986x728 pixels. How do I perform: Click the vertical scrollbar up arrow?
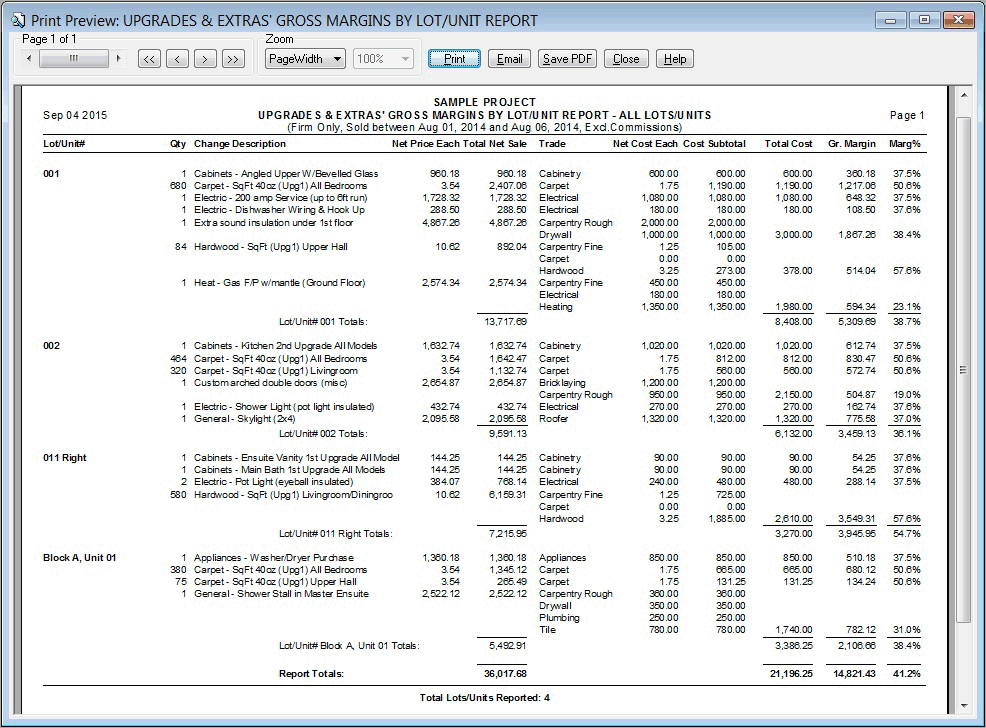click(x=963, y=95)
